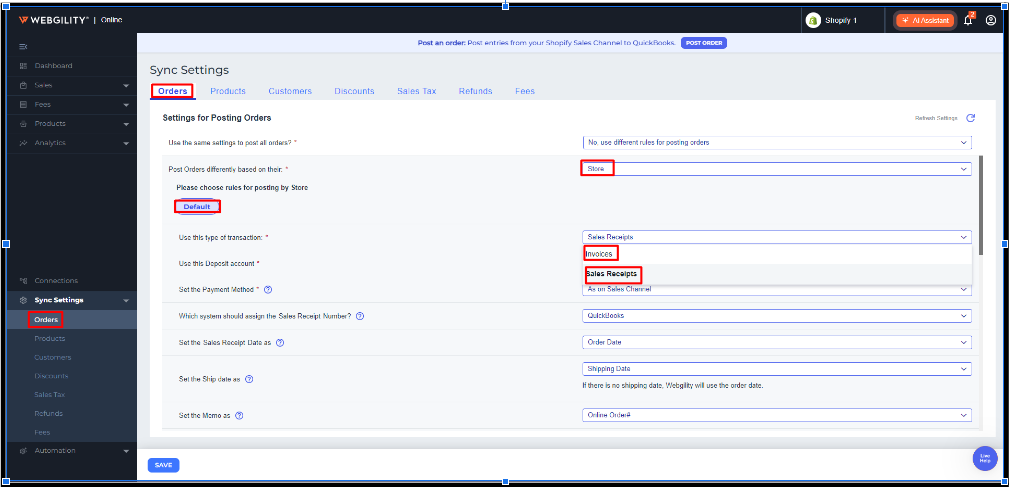
Task: Open Post Orders differently based on dropdown
Action: tap(777, 169)
